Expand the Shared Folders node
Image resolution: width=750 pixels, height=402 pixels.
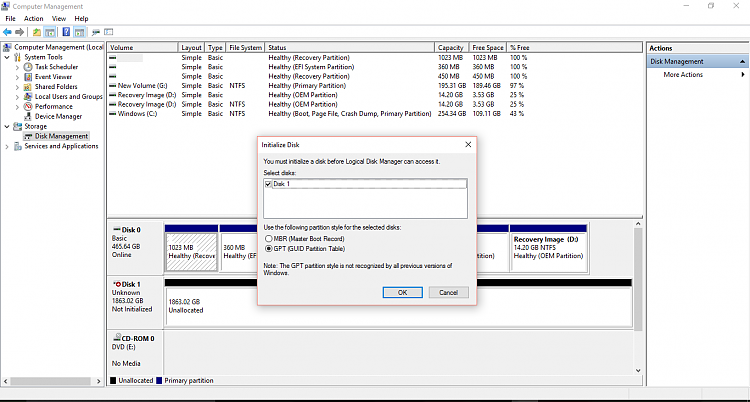(17, 87)
